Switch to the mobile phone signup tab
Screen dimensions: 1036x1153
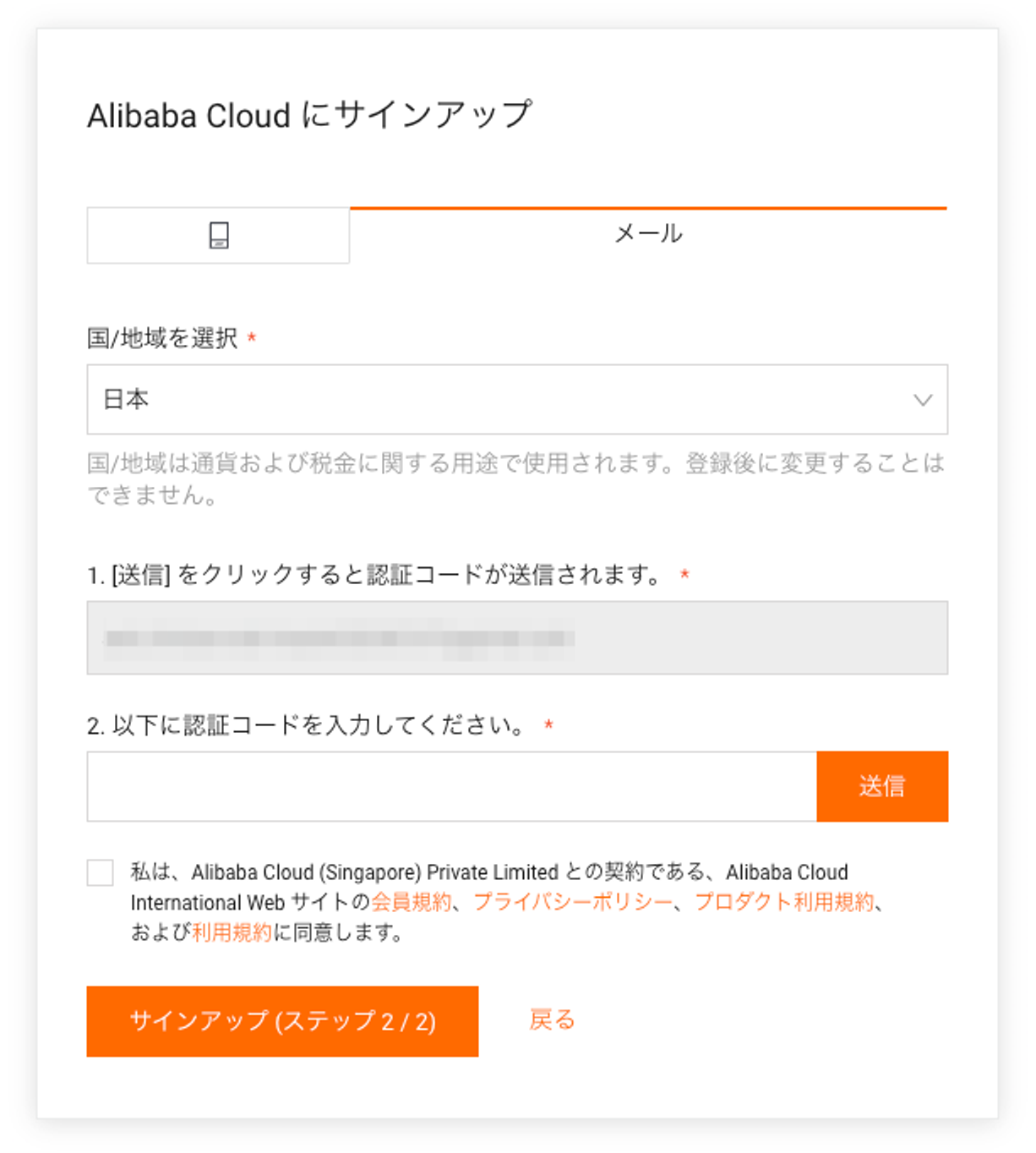[218, 235]
